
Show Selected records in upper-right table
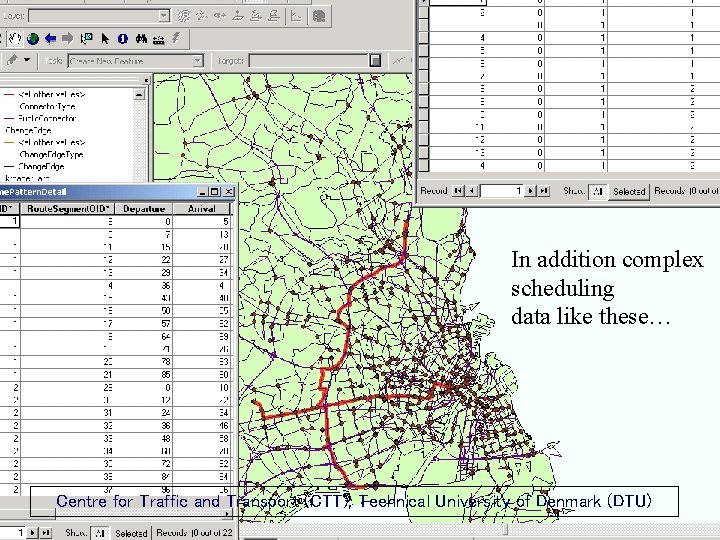(x=629, y=191)
